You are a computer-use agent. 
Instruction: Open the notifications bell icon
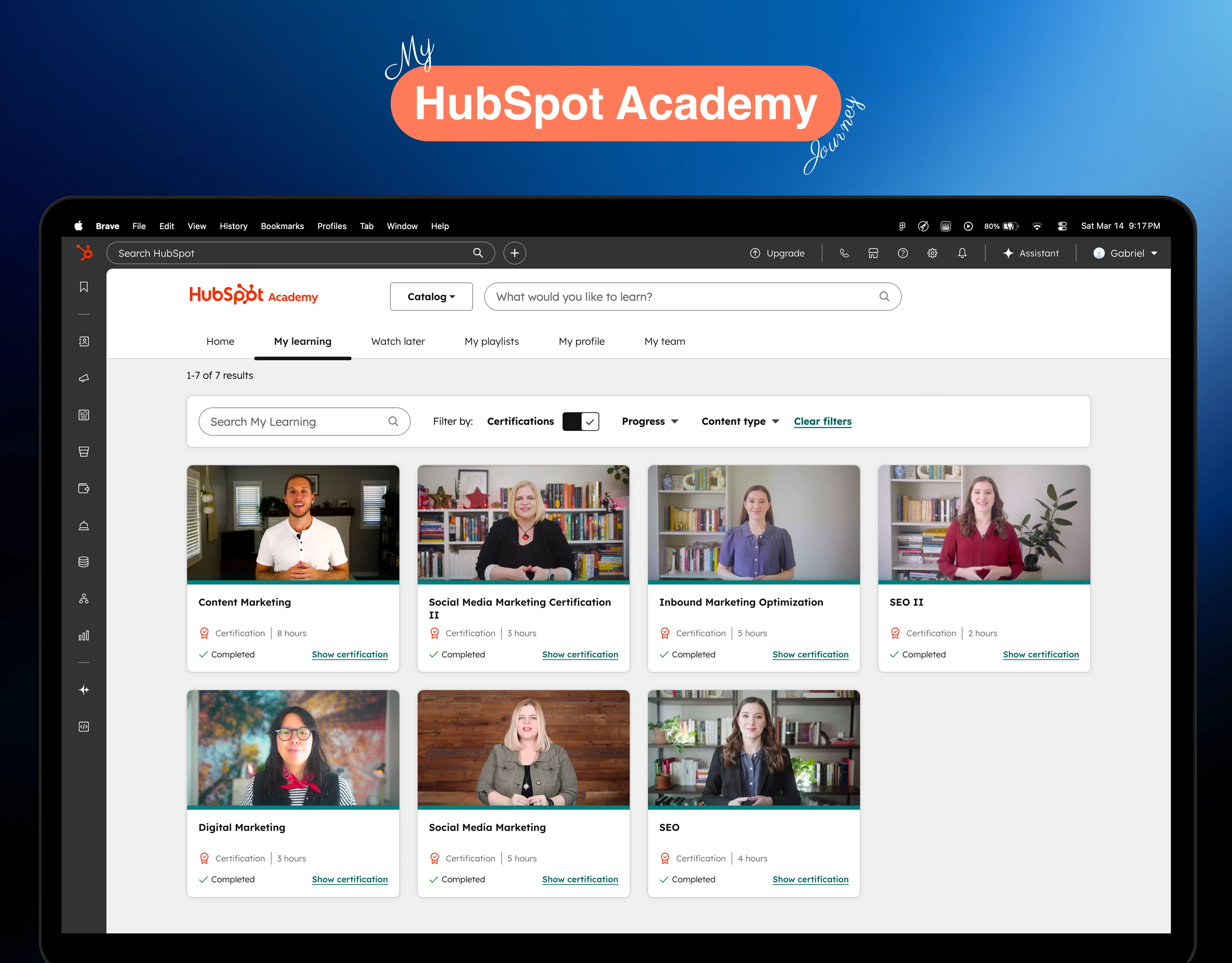click(x=962, y=253)
